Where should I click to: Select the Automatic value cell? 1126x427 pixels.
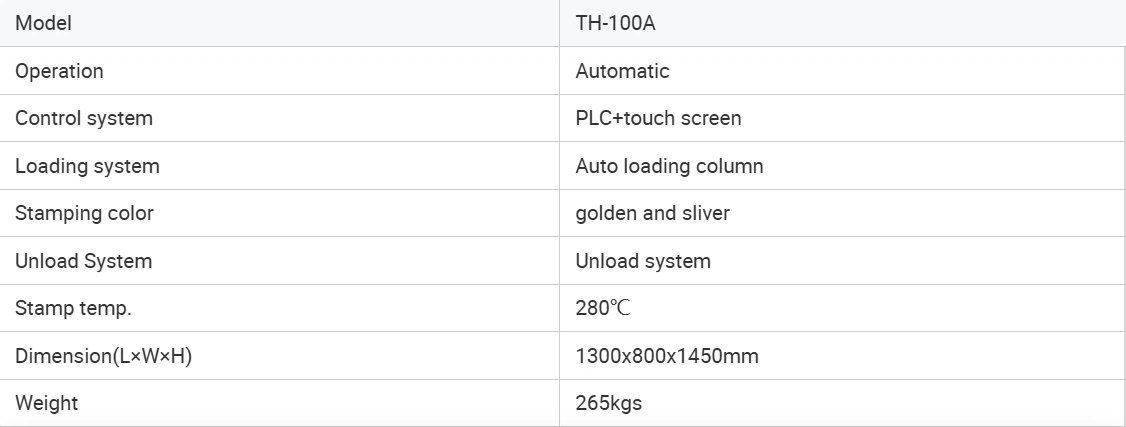(622, 71)
